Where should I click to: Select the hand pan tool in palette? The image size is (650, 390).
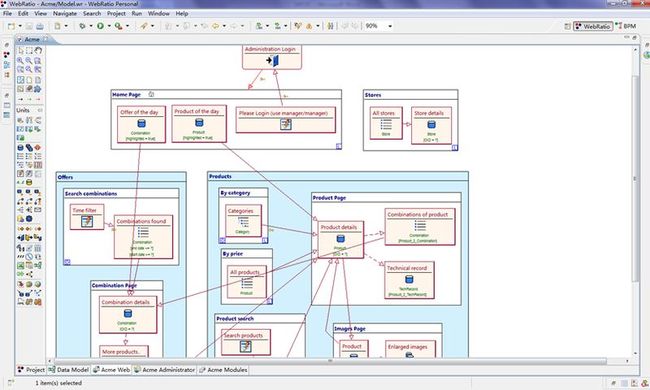click(x=38, y=51)
